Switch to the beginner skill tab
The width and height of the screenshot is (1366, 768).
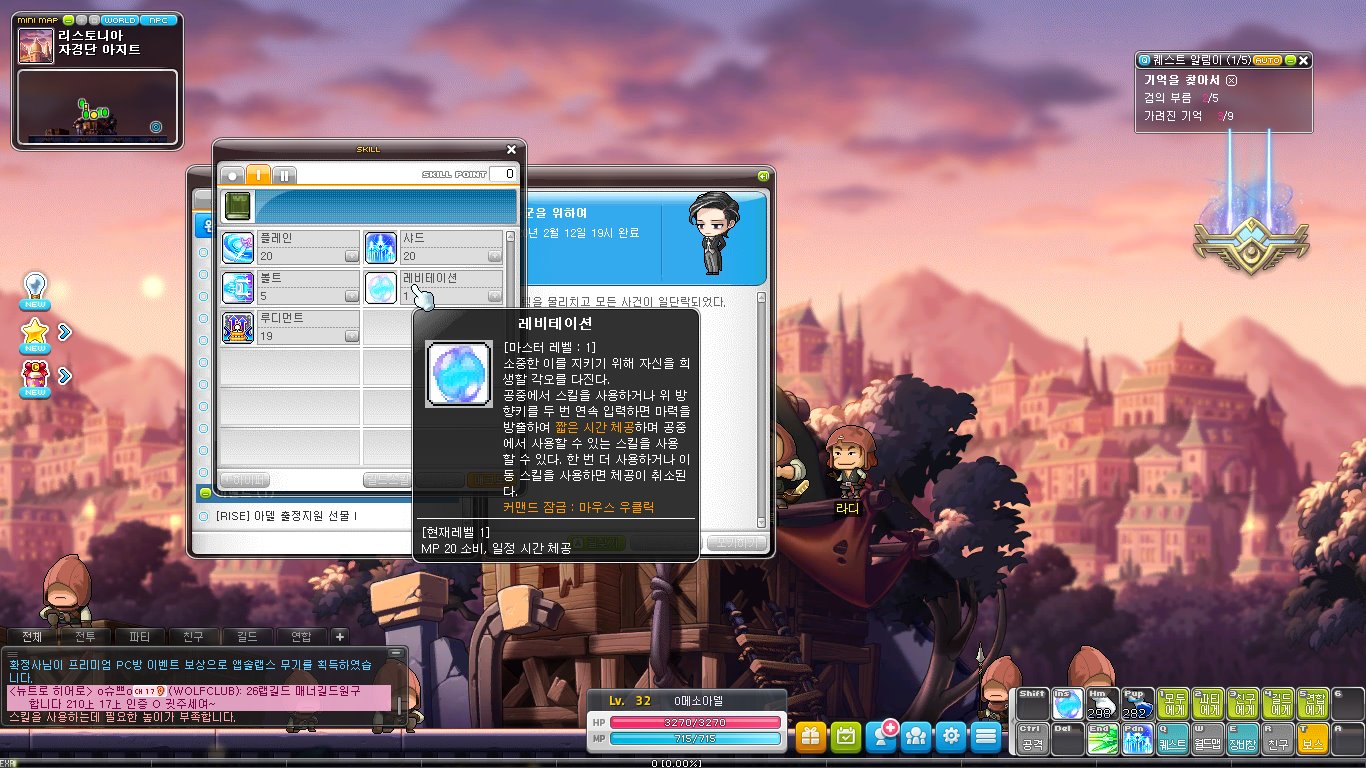click(232, 175)
